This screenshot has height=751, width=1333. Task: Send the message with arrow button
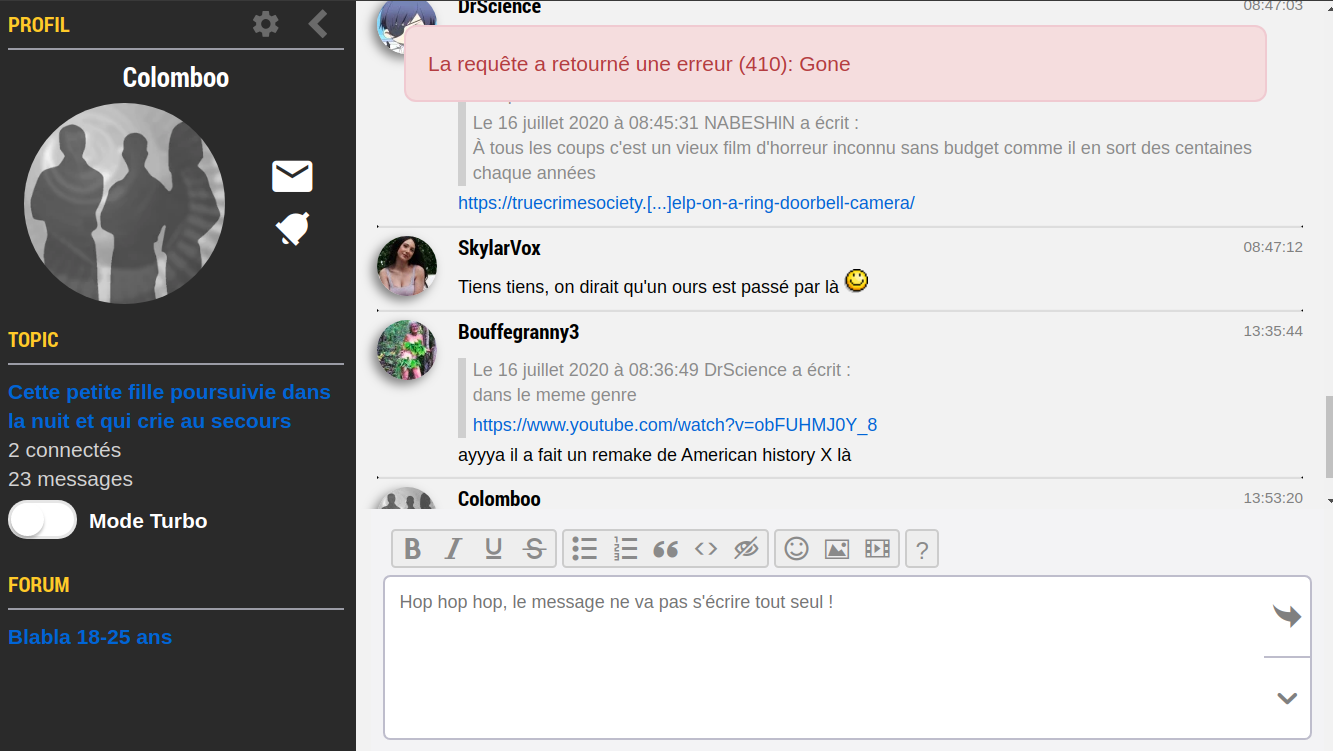point(1287,616)
